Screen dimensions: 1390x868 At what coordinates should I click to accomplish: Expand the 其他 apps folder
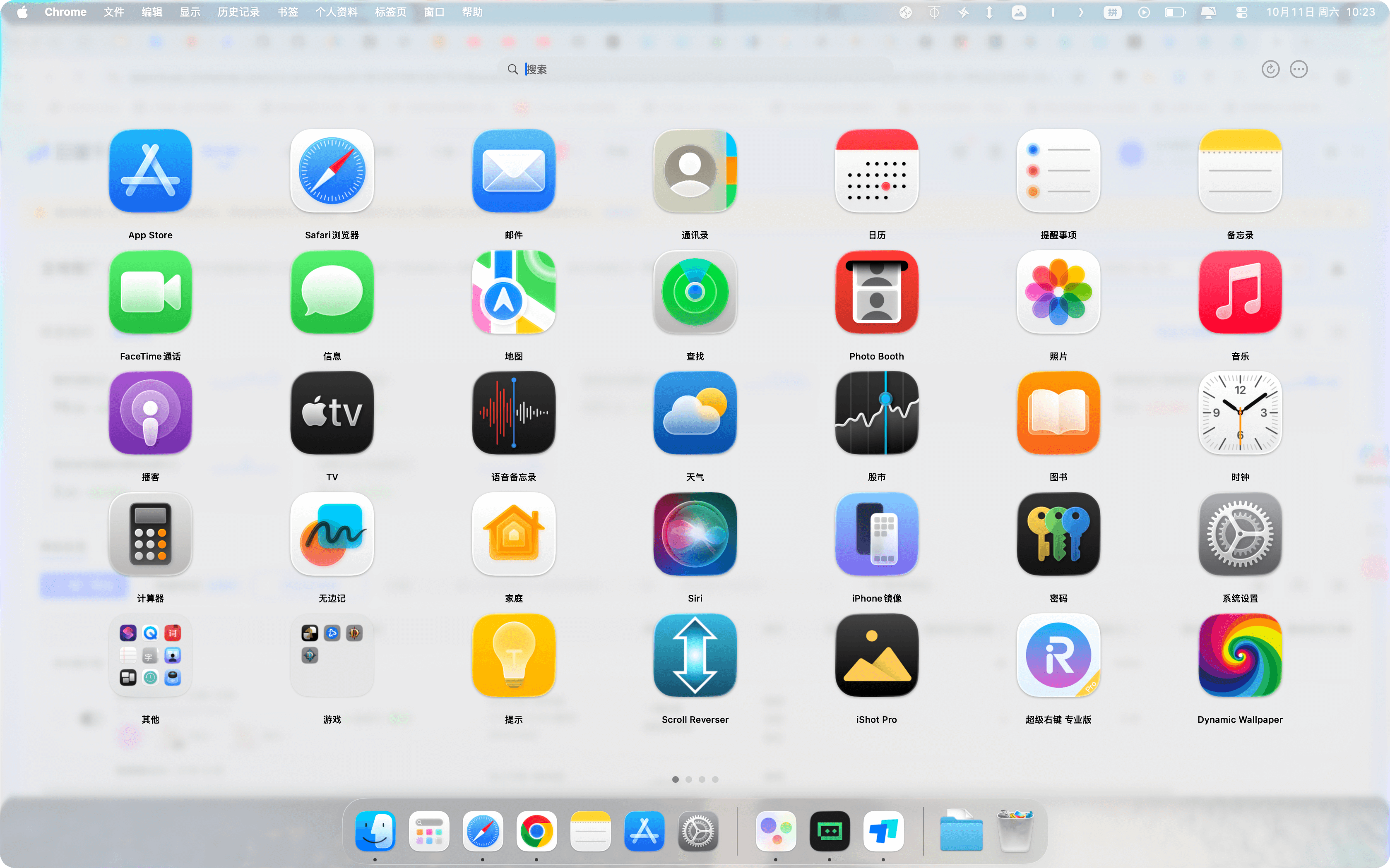tap(151, 655)
